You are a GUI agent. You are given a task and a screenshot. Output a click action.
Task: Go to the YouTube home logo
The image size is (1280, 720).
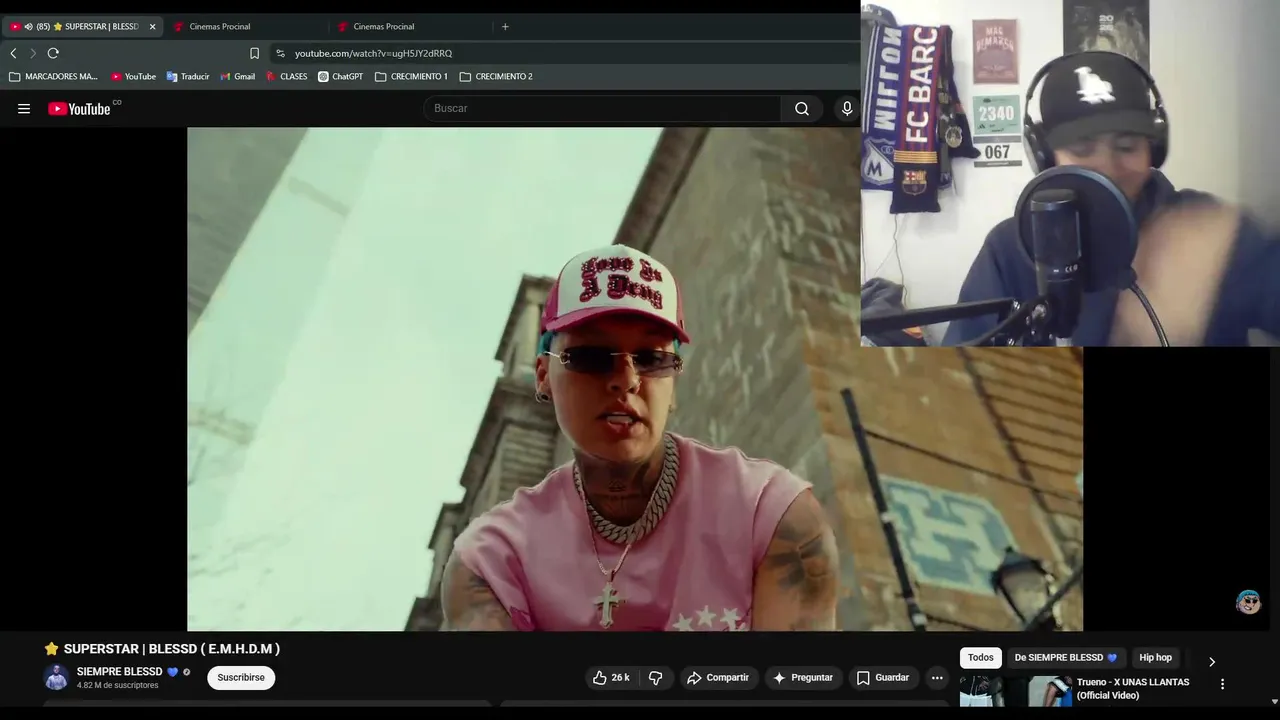click(x=79, y=109)
